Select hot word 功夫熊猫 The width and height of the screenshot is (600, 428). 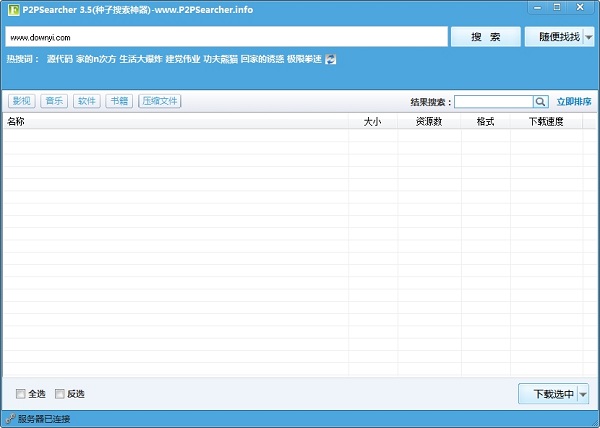220,59
